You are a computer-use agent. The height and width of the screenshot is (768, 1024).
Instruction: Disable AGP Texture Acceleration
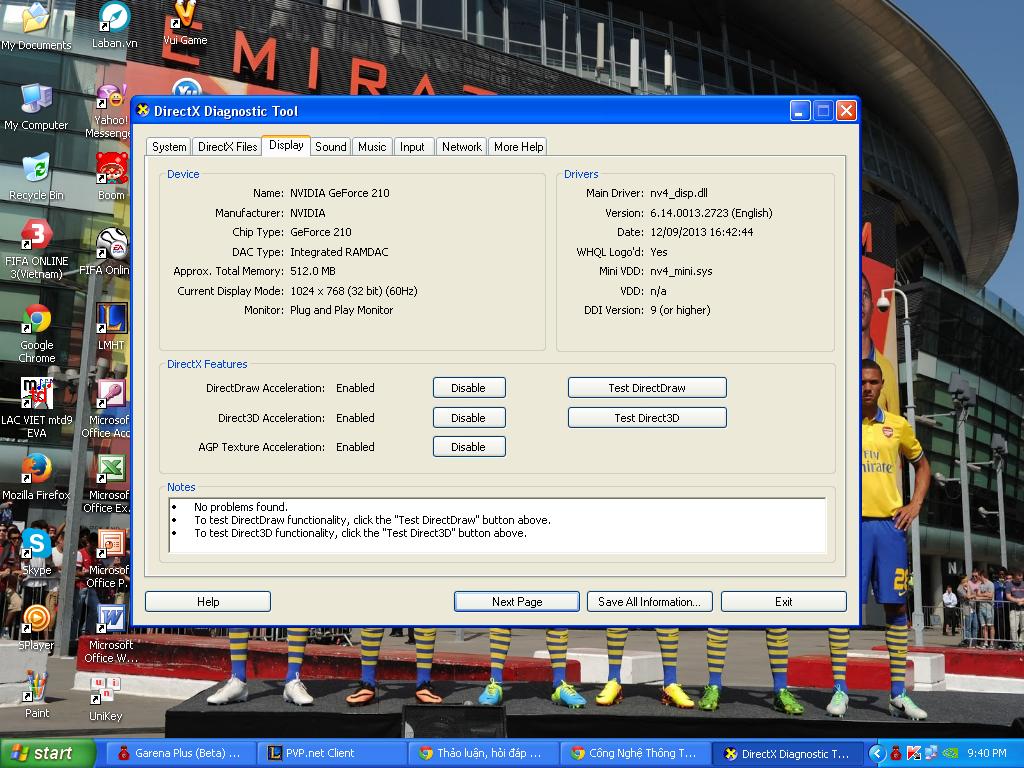coord(469,447)
